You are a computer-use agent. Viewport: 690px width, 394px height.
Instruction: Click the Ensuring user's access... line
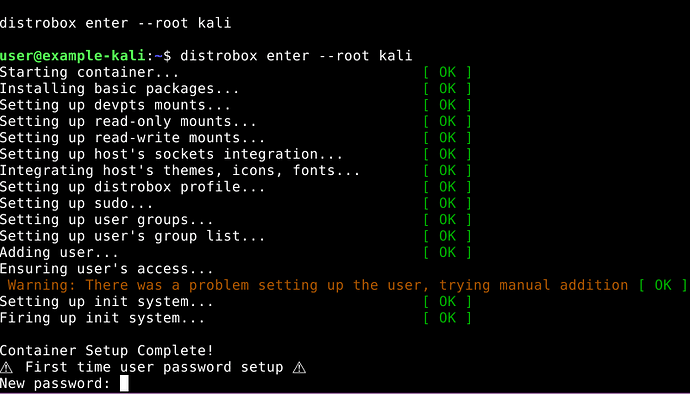106,269
